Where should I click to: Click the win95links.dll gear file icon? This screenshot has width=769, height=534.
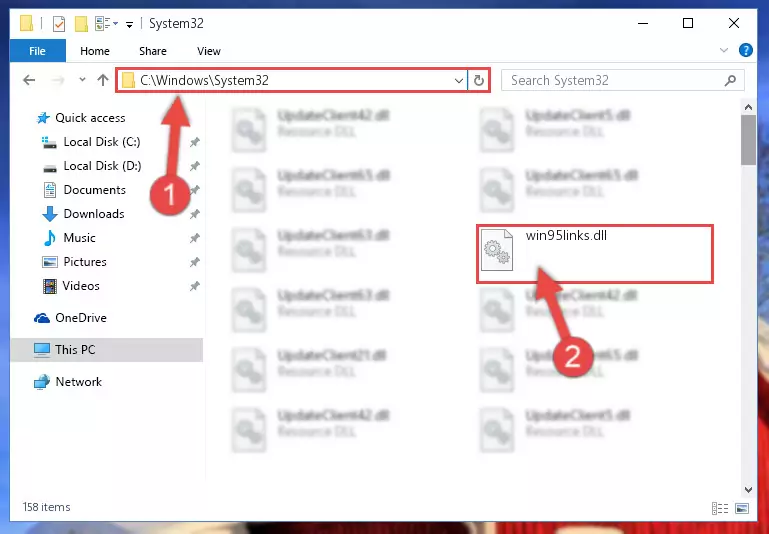click(x=496, y=250)
